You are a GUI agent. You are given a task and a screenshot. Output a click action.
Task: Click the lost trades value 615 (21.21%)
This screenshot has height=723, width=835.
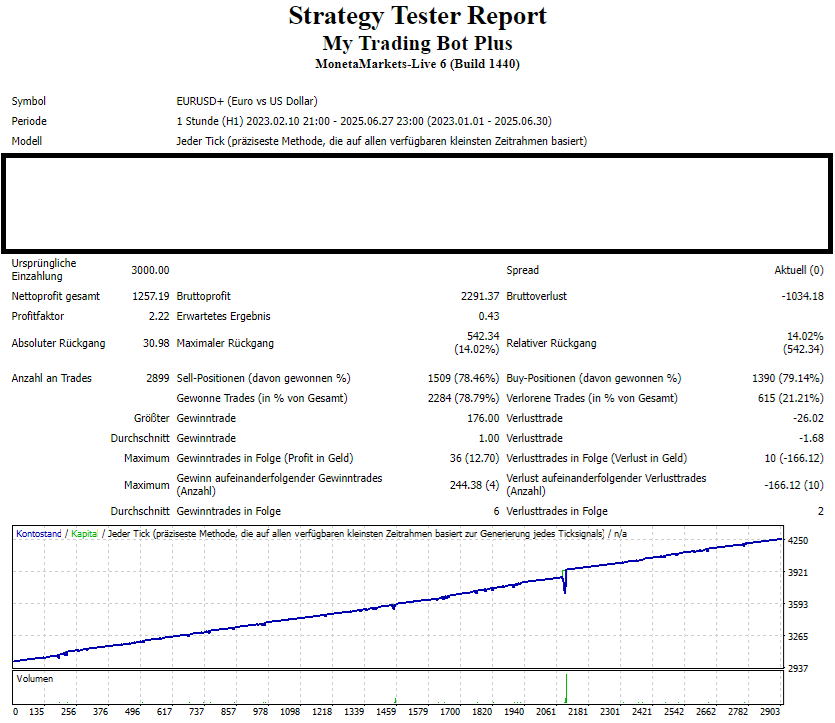pos(791,398)
